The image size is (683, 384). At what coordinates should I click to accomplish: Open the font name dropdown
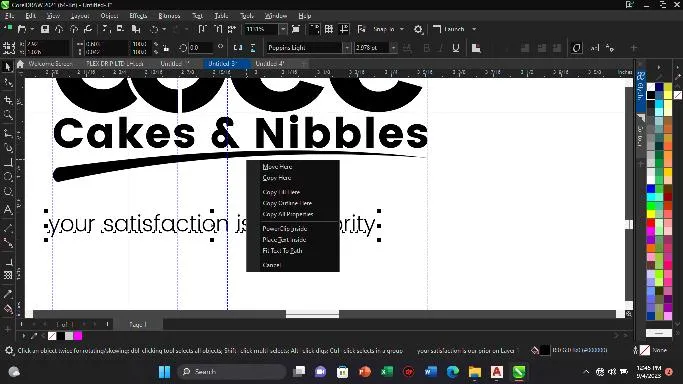pos(347,48)
